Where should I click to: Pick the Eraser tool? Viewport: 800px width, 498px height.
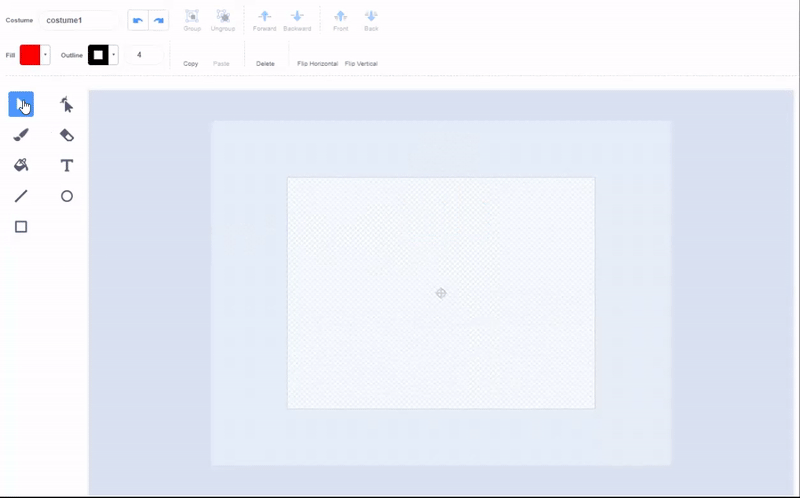[x=67, y=135]
